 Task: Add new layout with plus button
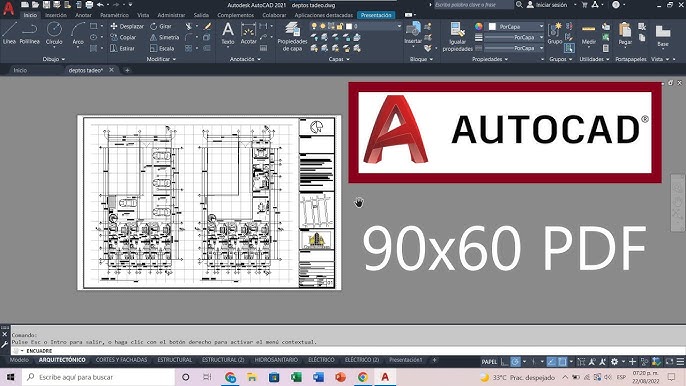(x=434, y=360)
